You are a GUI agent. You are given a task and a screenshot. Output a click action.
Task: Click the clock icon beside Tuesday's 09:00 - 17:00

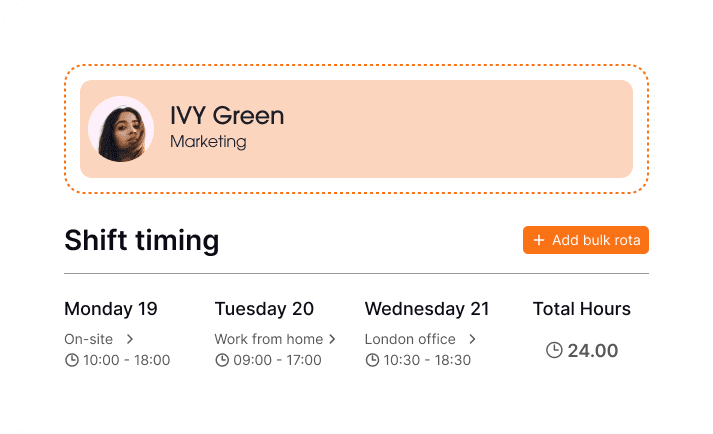point(221,360)
